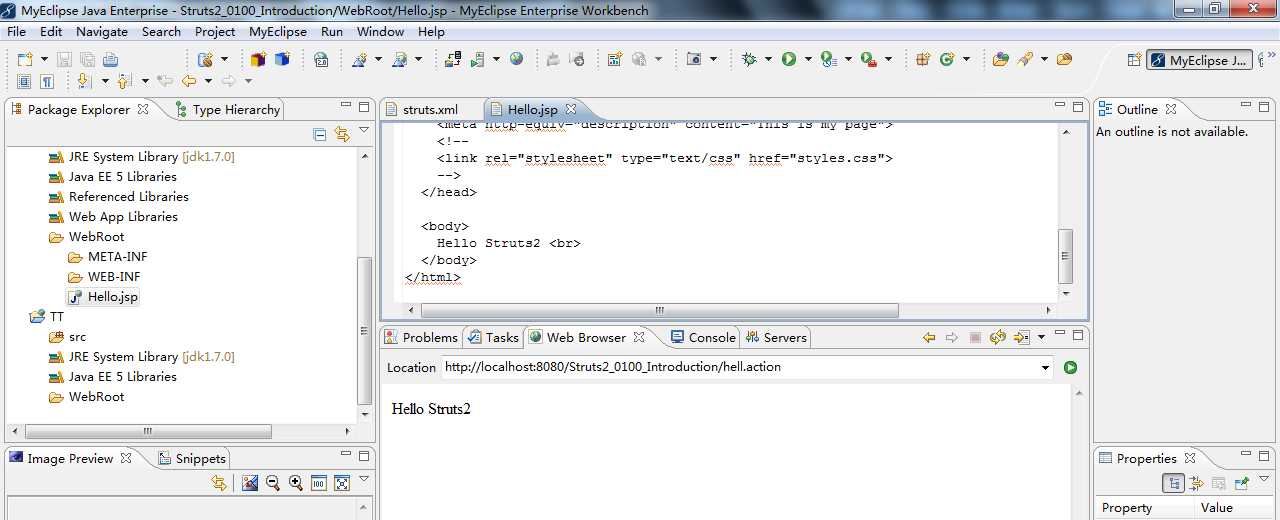Switch to the Console tab
The height and width of the screenshot is (520, 1280).
703,338
